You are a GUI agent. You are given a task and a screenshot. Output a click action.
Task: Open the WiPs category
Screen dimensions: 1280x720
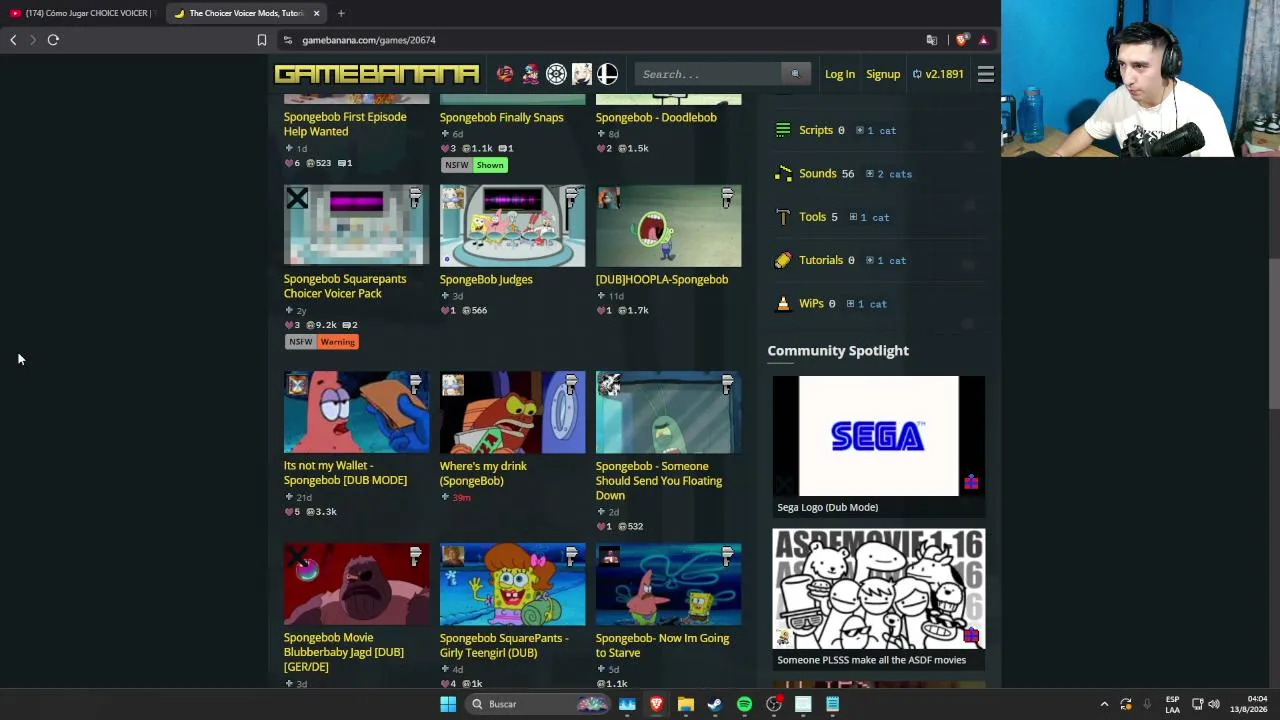pos(811,303)
